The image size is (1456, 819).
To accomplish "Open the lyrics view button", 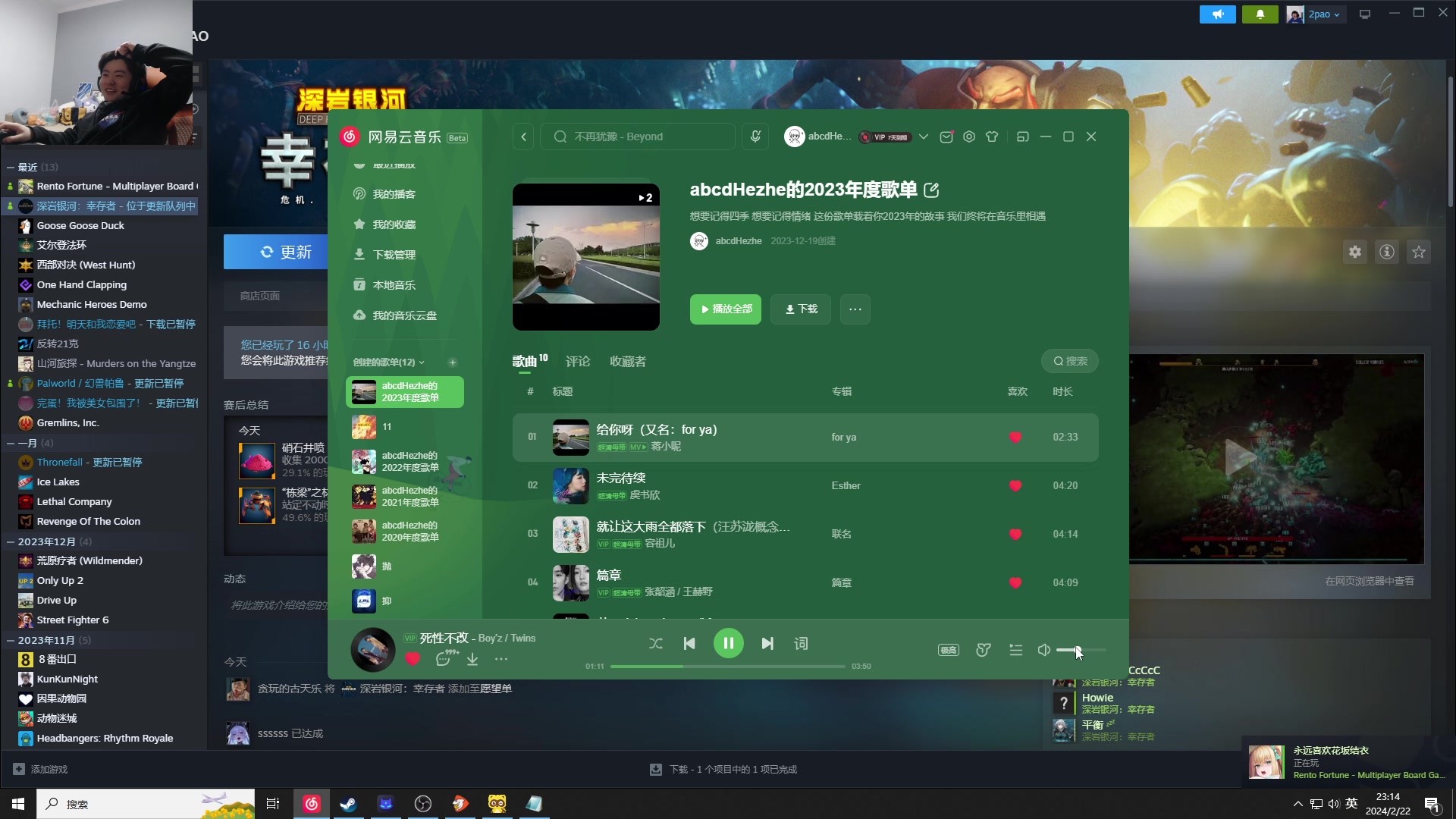I will tap(801, 644).
